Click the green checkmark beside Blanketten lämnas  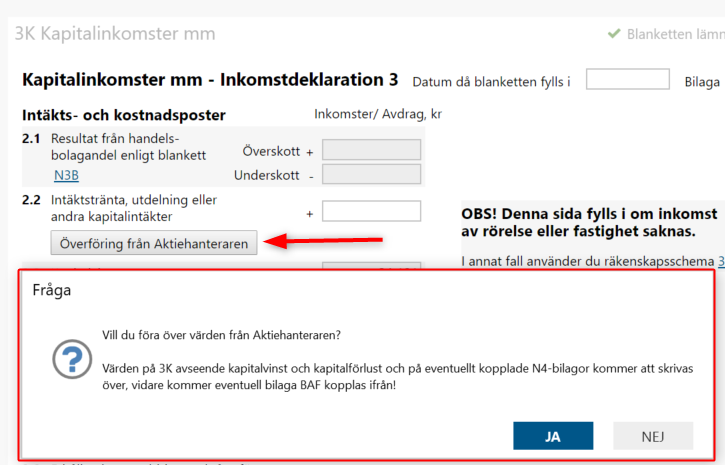coord(614,34)
